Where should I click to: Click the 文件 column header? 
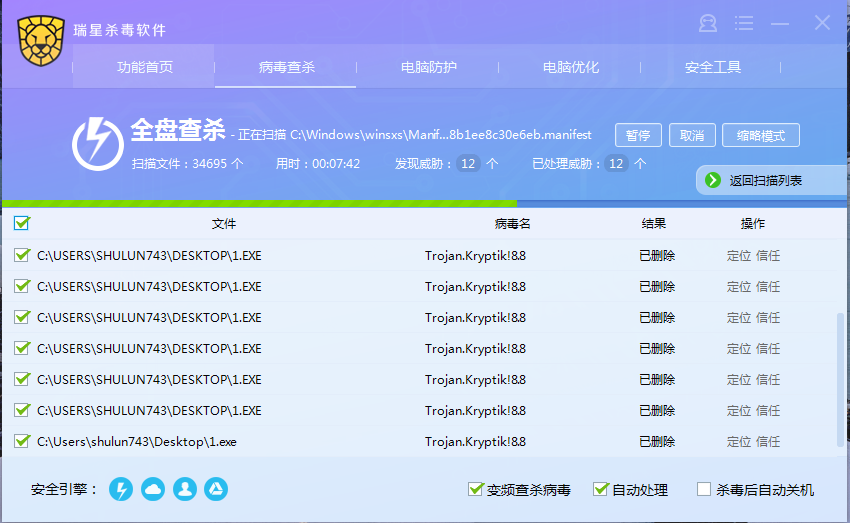coord(223,223)
